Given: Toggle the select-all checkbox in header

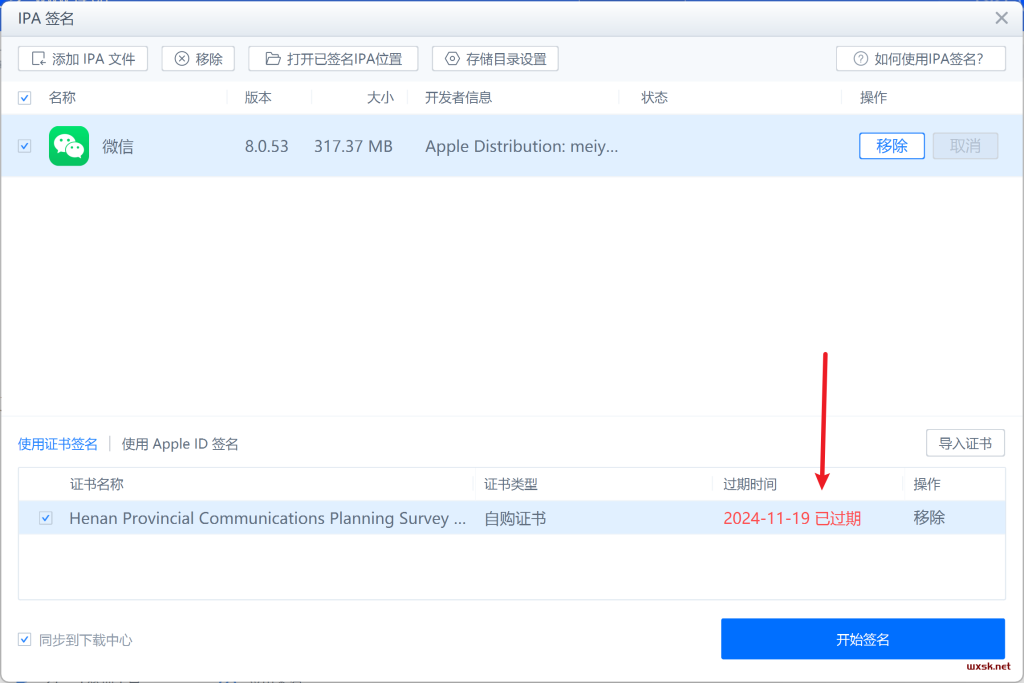Looking at the screenshot, I should coord(25,98).
